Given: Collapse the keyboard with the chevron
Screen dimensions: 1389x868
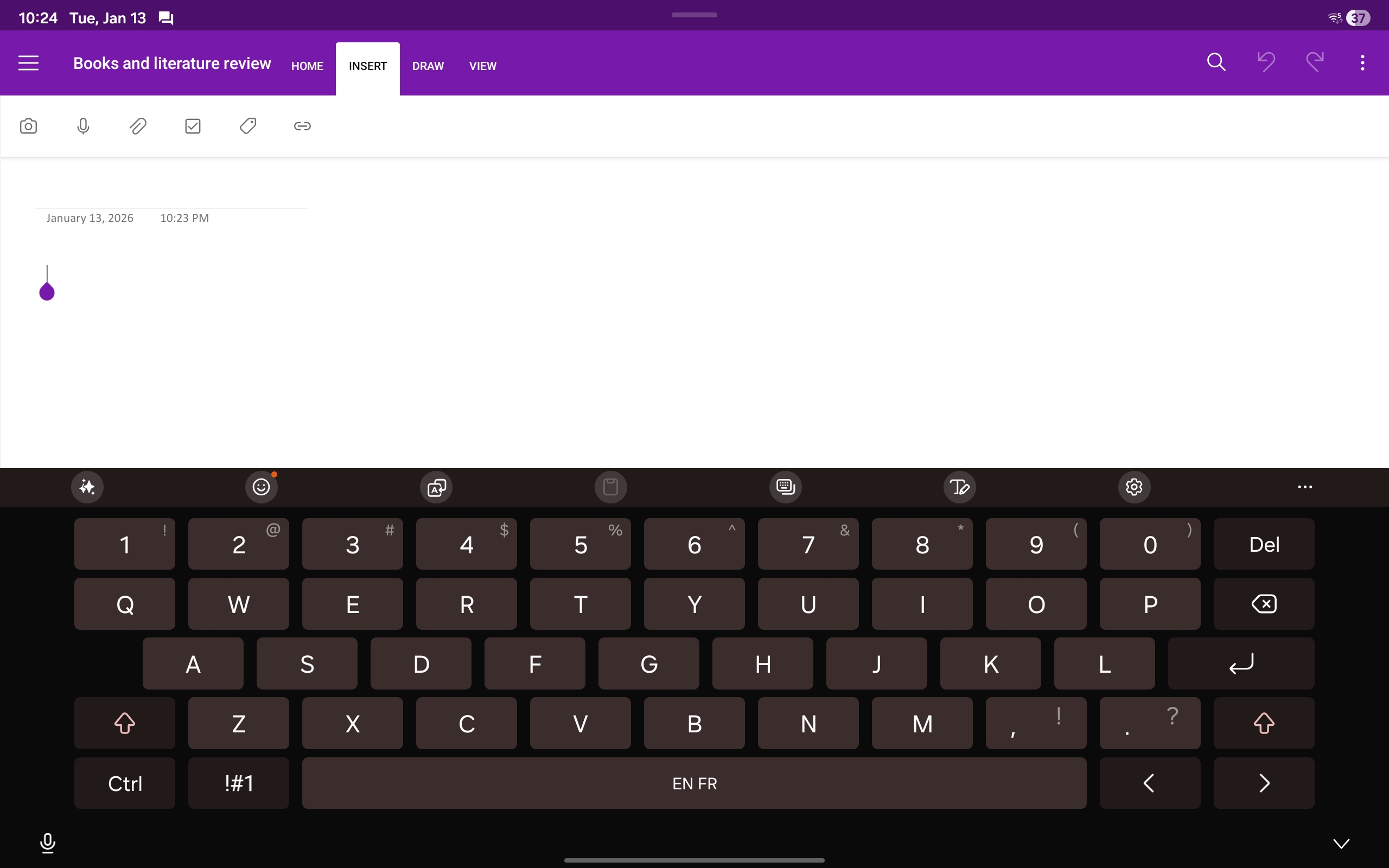Looking at the screenshot, I should pos(1341,843).
